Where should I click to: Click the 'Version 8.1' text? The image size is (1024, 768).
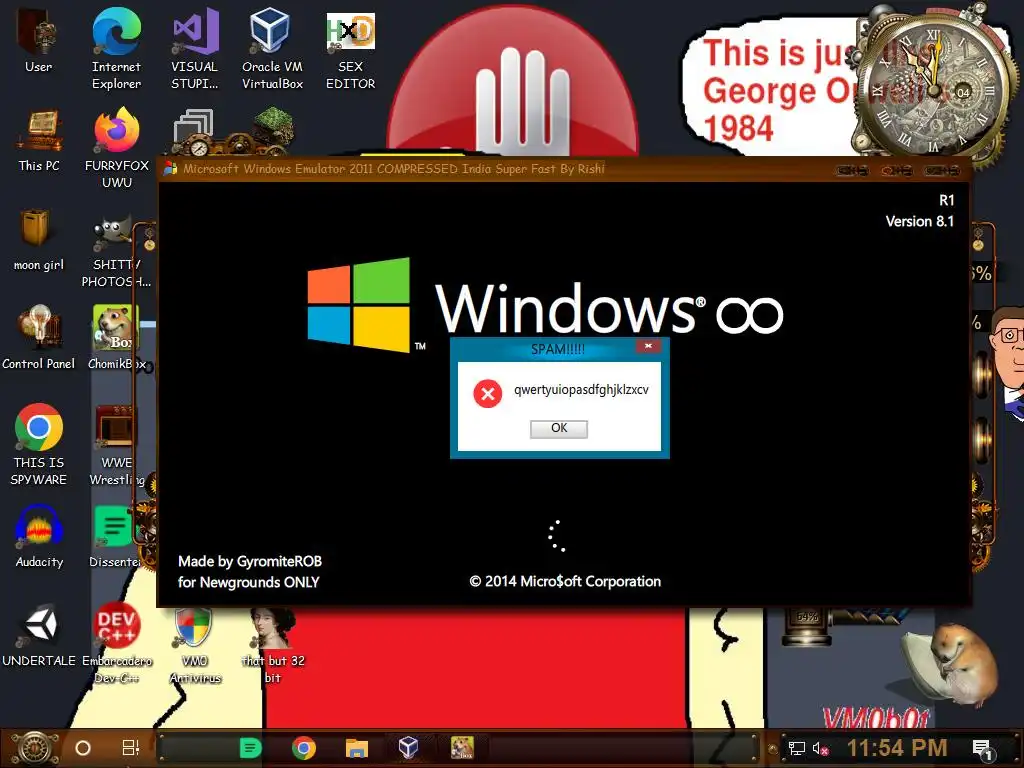pos(920,221)
